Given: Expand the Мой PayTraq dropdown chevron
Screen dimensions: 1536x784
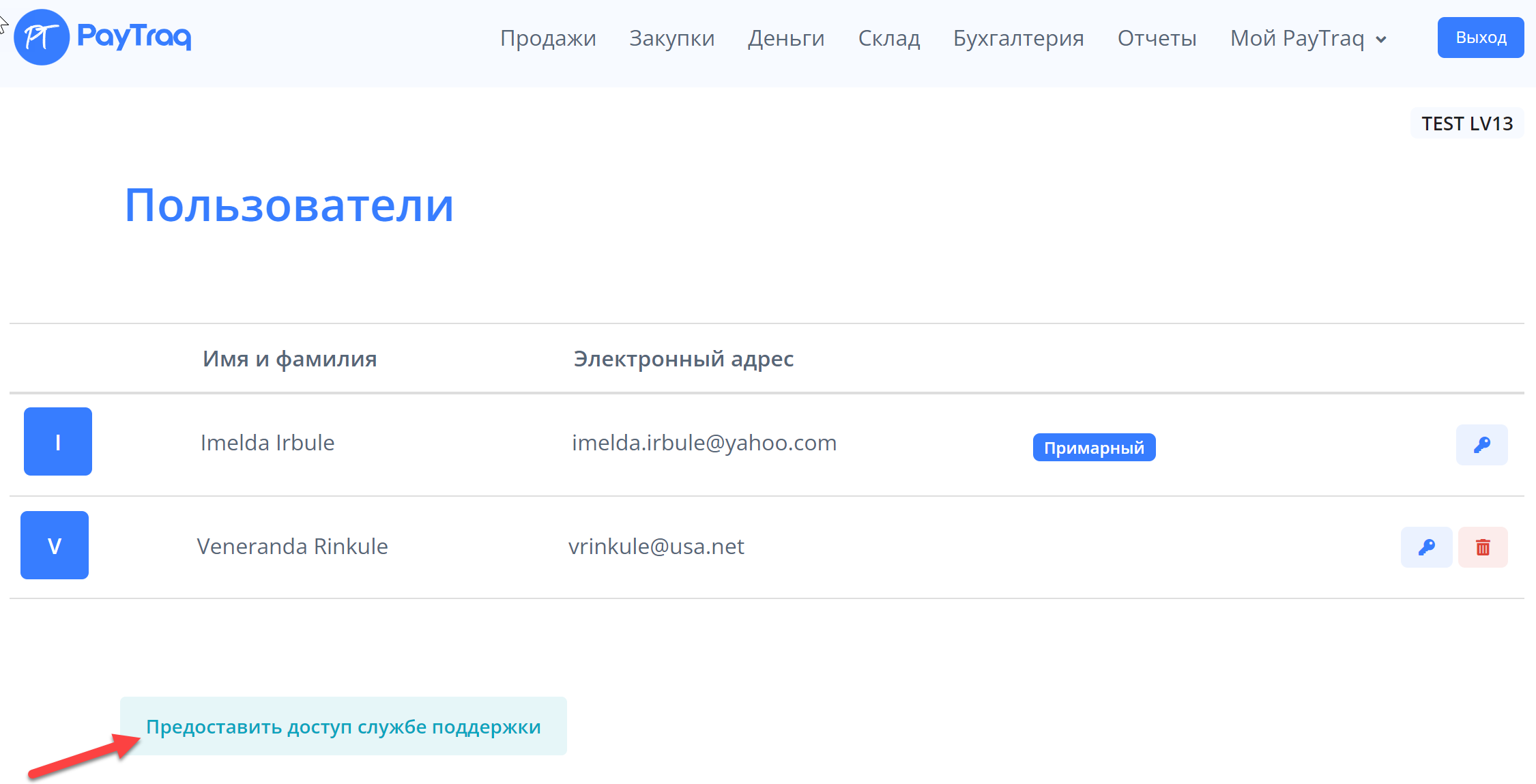Looking at the screenshot, I should click(1381, 40).
